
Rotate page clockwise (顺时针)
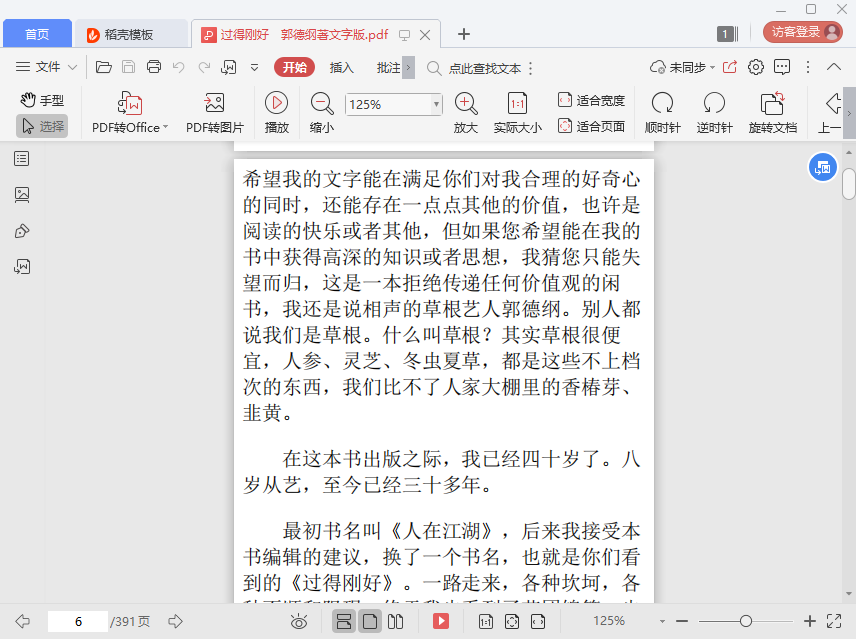pyautogui.click(x=662, y=113)
